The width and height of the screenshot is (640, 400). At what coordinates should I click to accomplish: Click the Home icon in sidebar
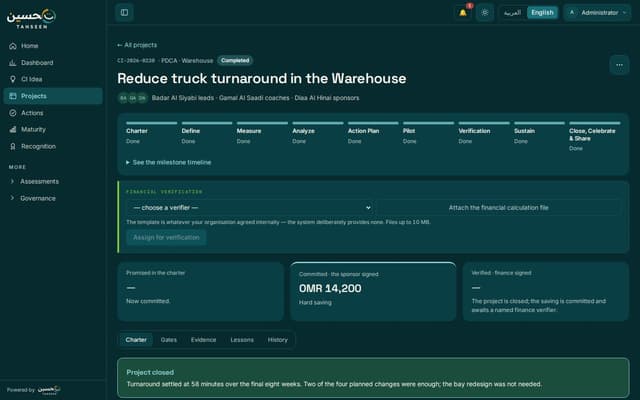pyautogui.click(x=13, y=46)
